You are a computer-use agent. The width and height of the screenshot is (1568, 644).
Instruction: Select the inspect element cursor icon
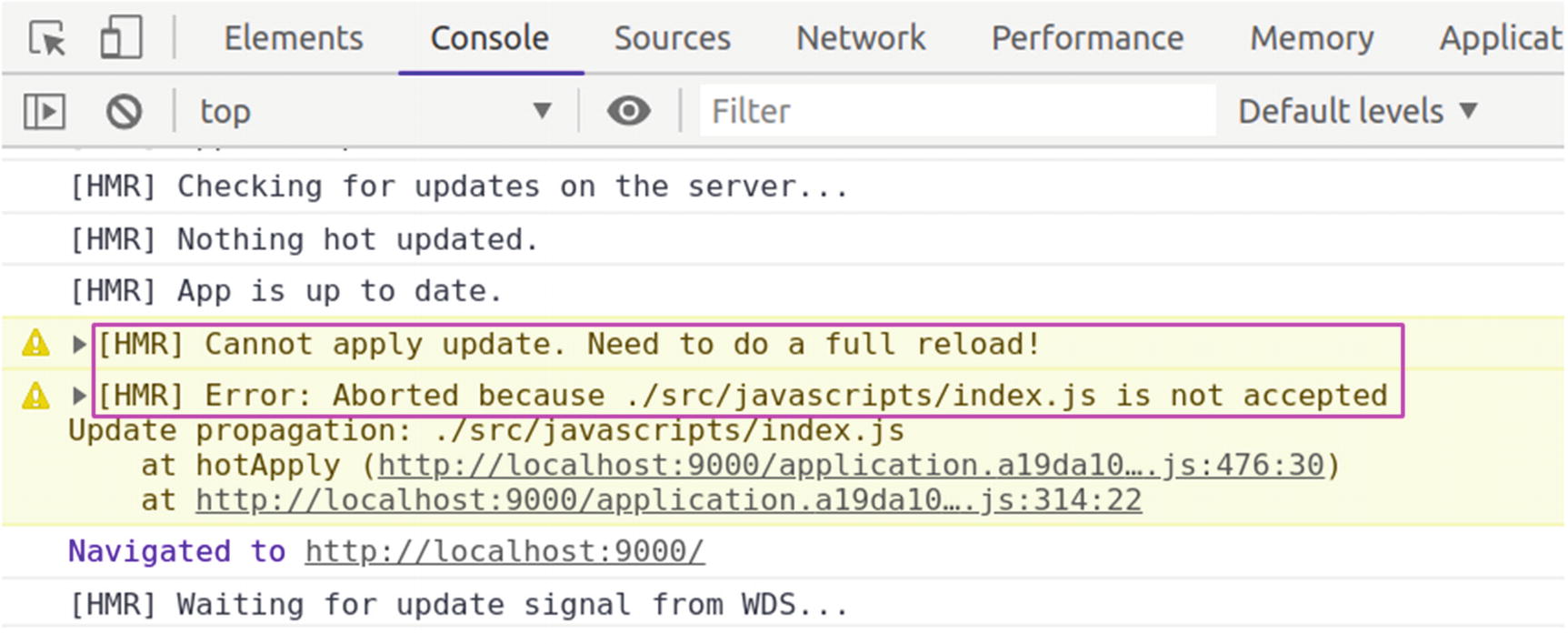[x=47, y=39]
